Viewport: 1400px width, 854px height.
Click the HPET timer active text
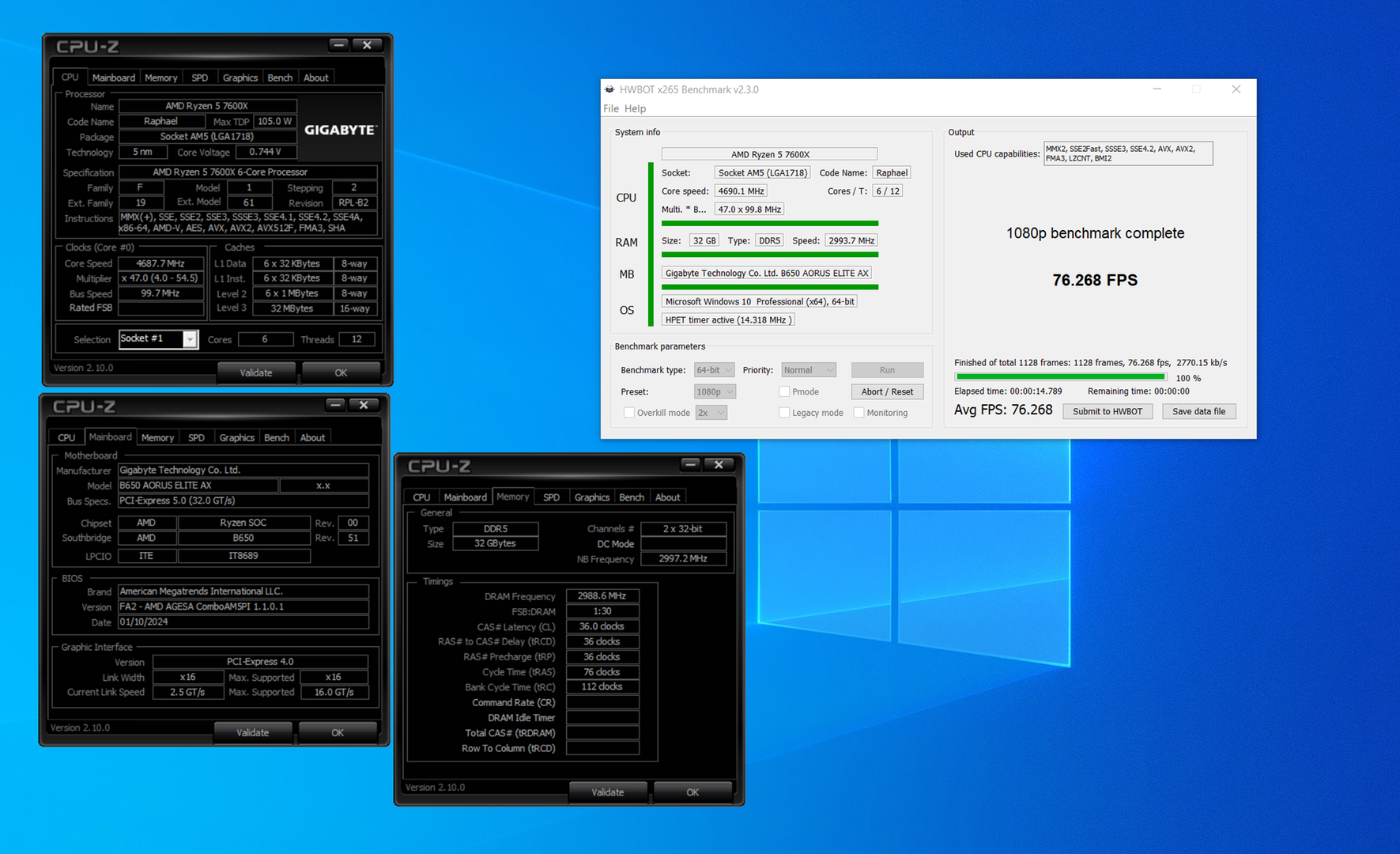[728, 320]
